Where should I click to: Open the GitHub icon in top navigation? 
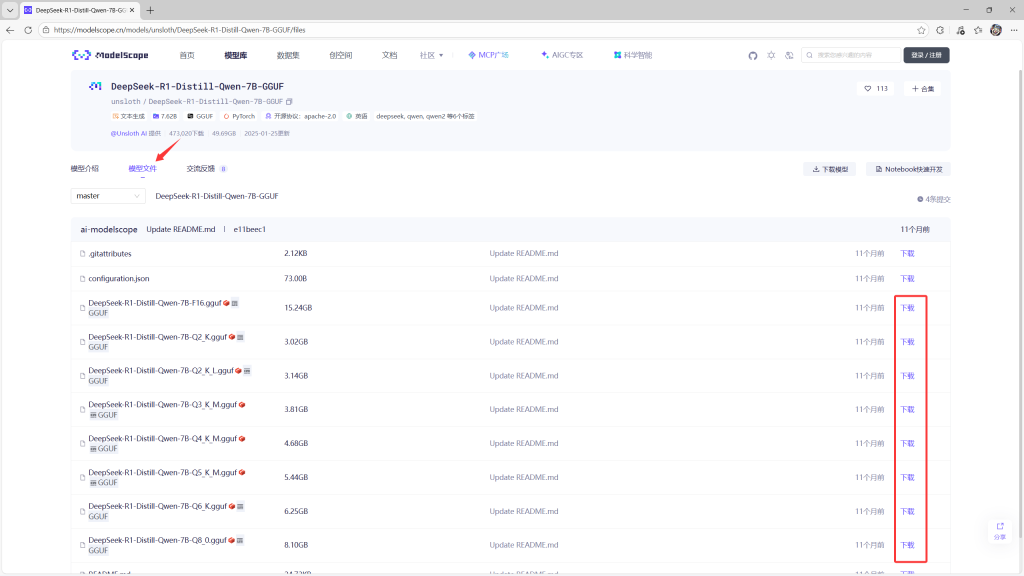point(753,55)
